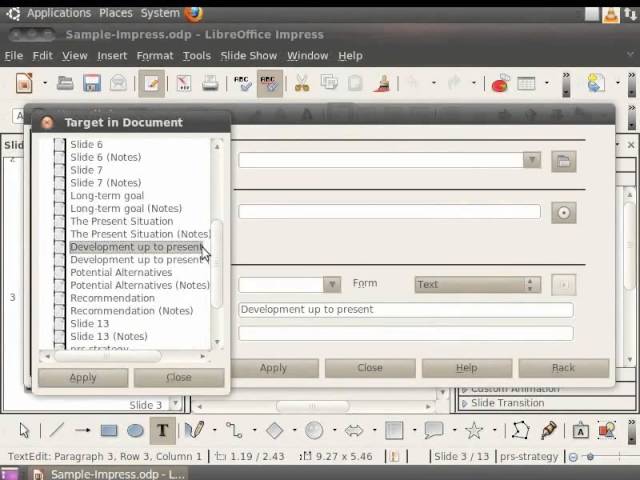640x480 pixels.
Task: Click Close in Target in Document dialog
Action: pyautogui.click(x=179, y=378)
